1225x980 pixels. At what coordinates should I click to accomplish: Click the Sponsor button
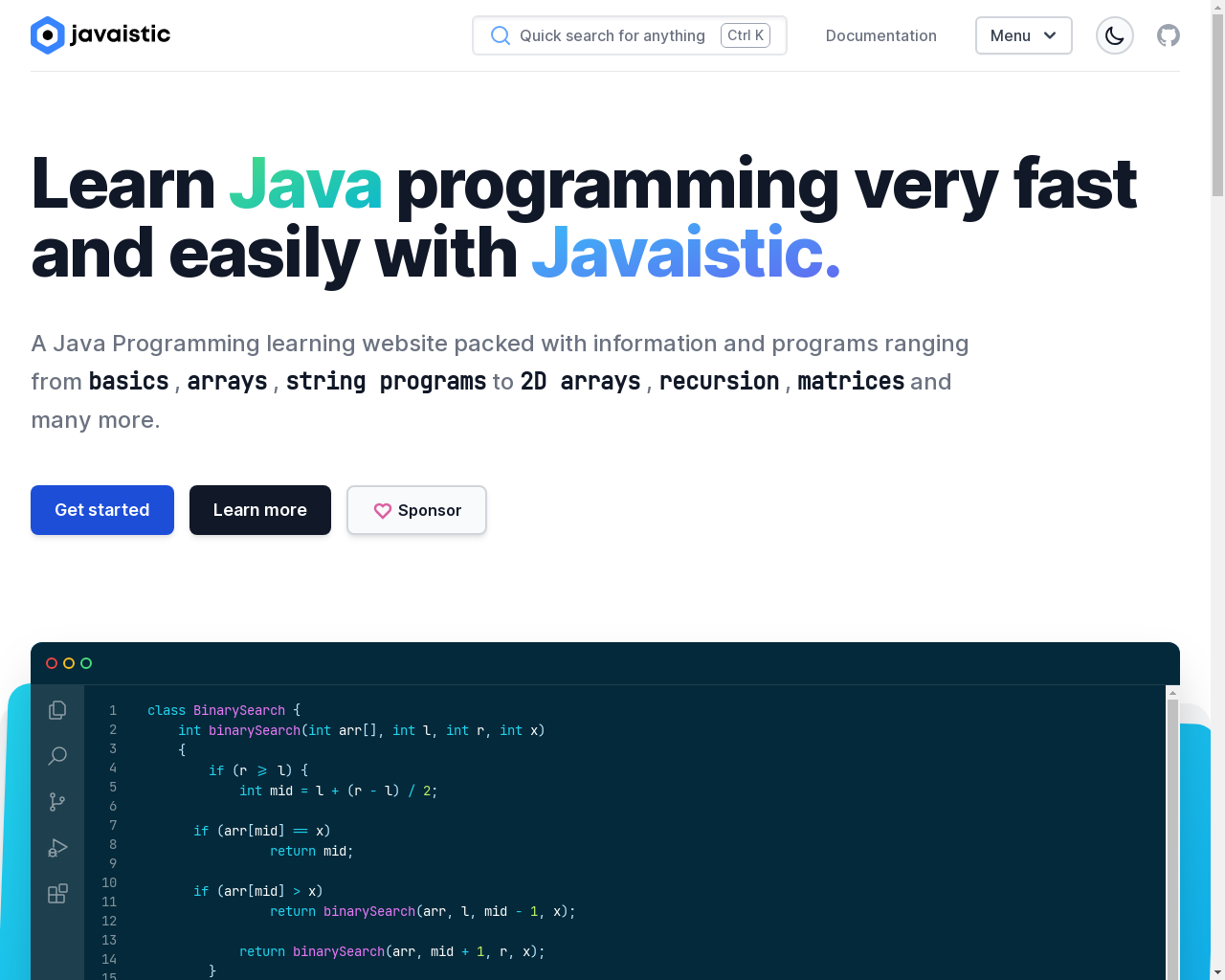point(416,510)
